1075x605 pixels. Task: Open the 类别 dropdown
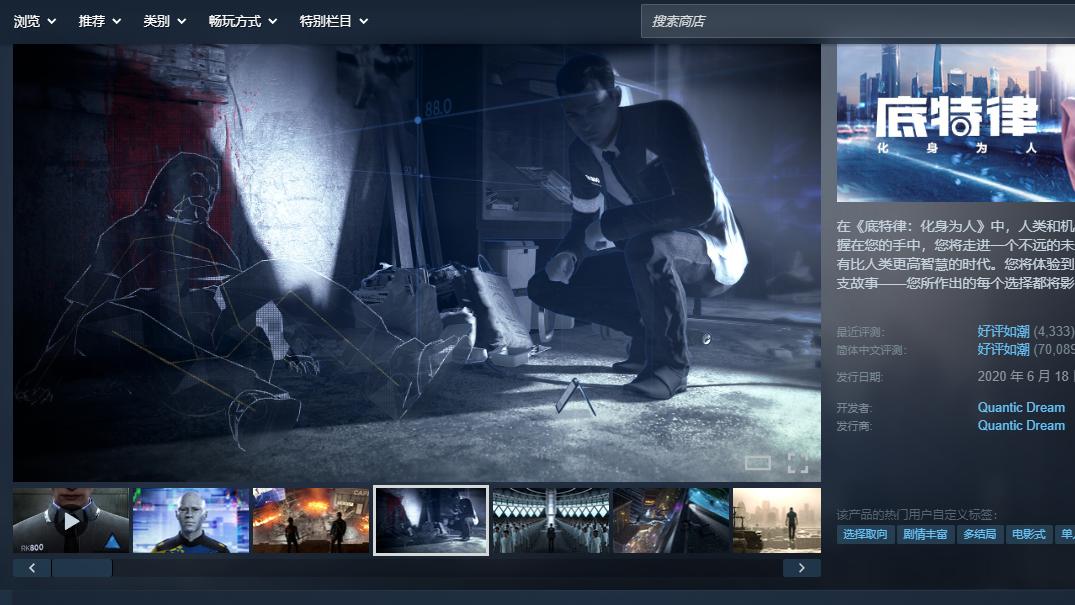tap(165, 21)
